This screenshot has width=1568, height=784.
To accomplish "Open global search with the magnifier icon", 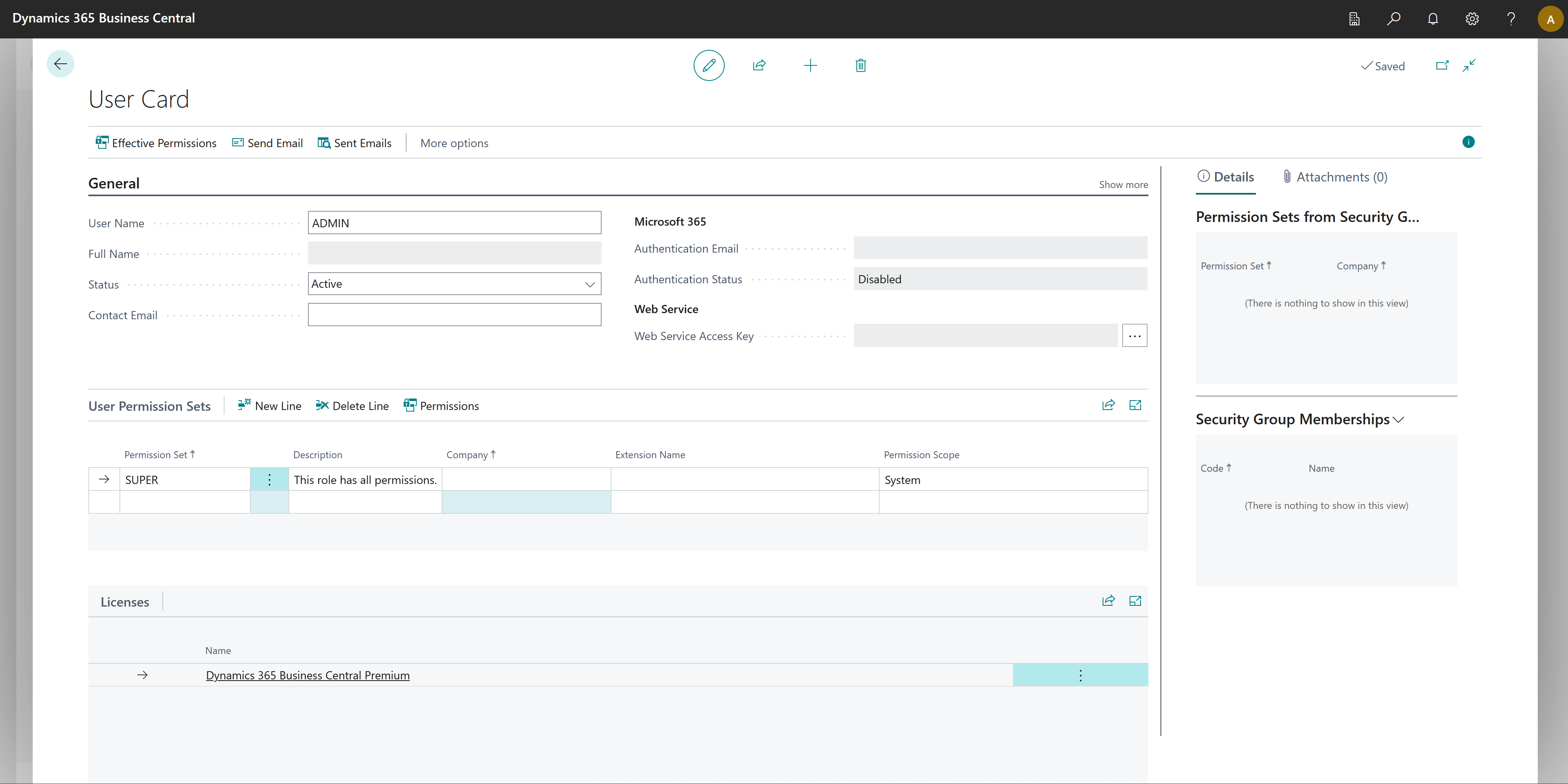I will 1394,19.
